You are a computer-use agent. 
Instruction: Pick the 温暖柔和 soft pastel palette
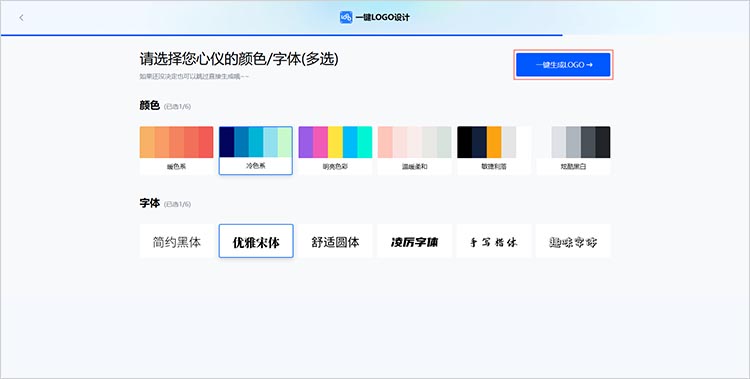pyautogui.click(x=415, y=150)
